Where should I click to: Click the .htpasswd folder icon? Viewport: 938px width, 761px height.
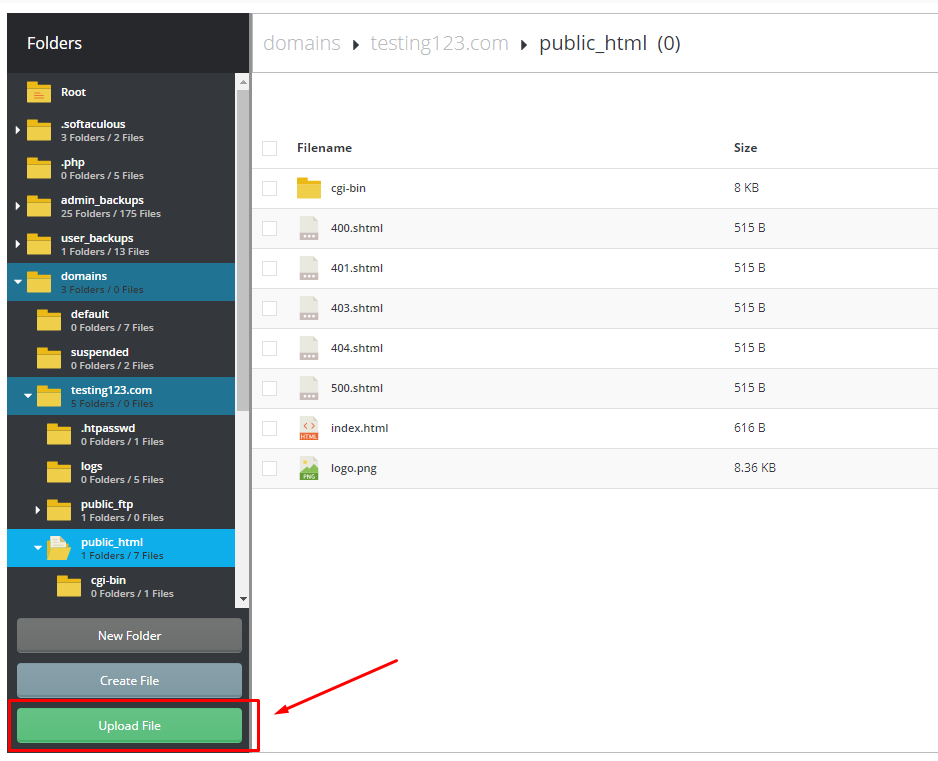[x=59, y=434]
